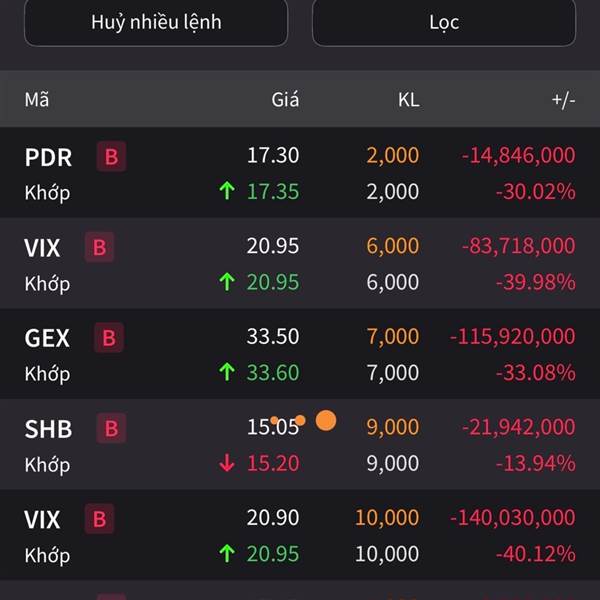Sort by the Mã column header
This screenshot has height=600, width=600.
coord(37,100)
